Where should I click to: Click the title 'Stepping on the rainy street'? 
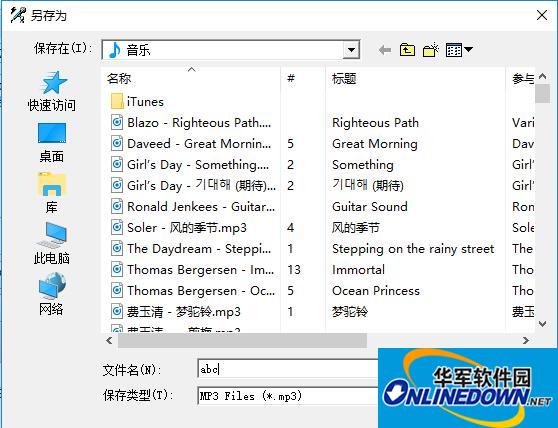[413, 249]
